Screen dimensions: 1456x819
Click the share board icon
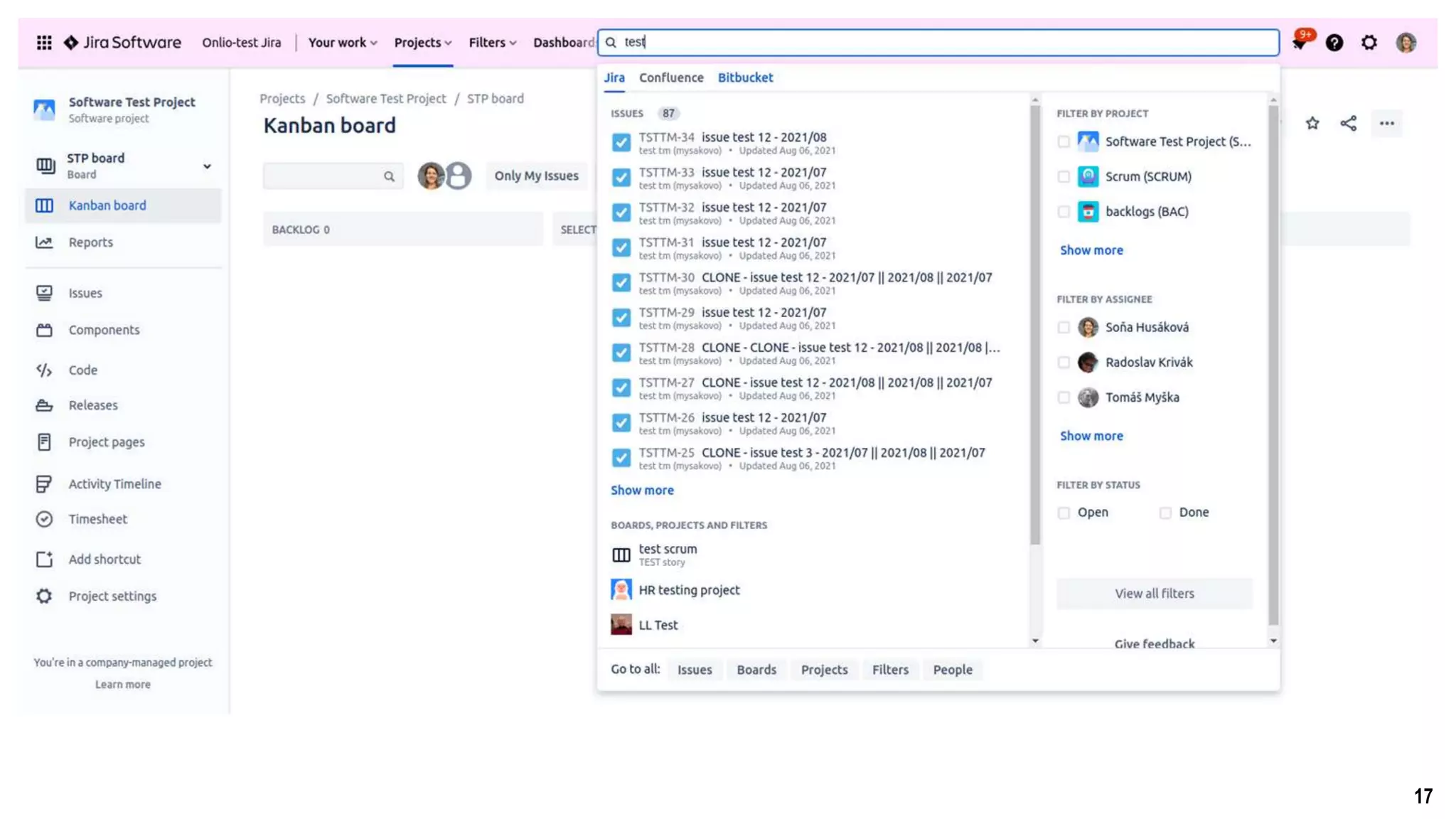click(x=1348, y=124)
